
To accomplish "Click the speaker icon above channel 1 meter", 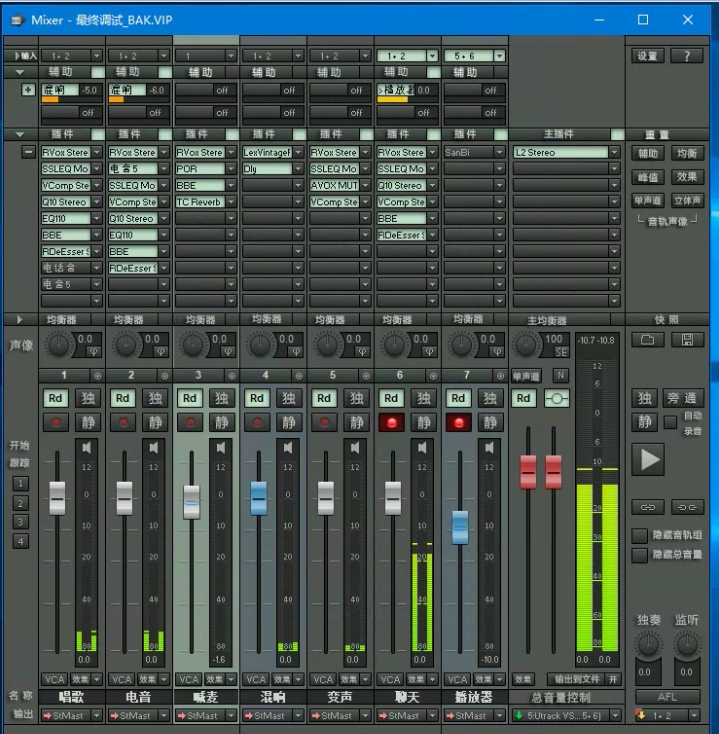I will (87, 448).
